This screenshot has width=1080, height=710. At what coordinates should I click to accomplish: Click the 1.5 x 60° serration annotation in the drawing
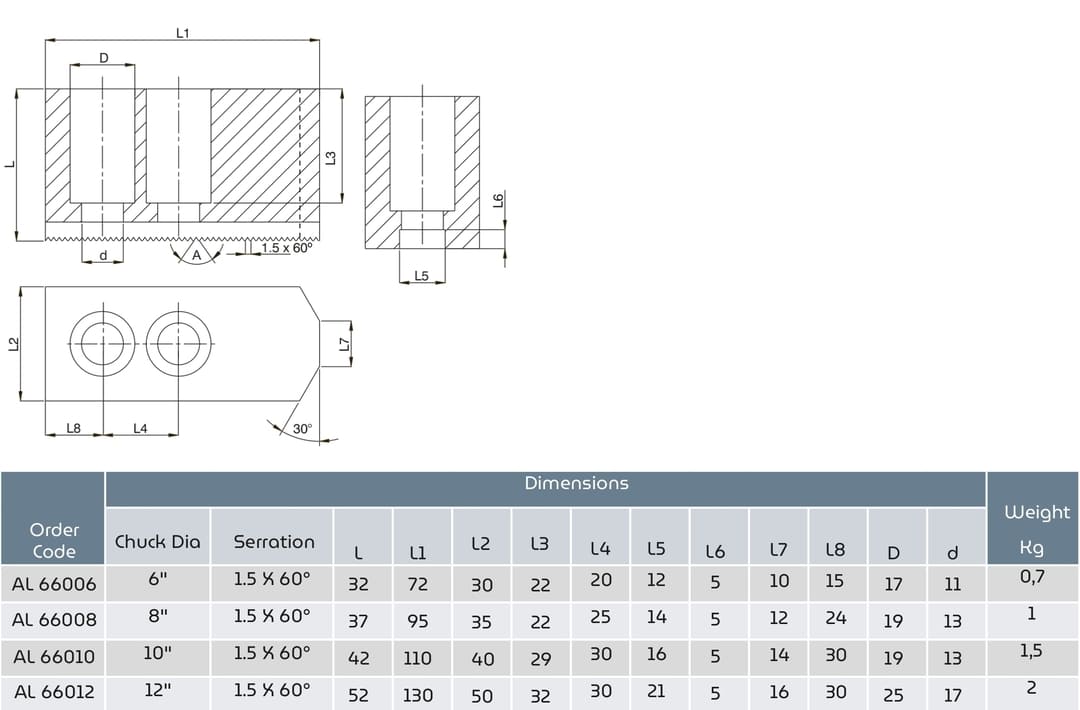[288, 248]
